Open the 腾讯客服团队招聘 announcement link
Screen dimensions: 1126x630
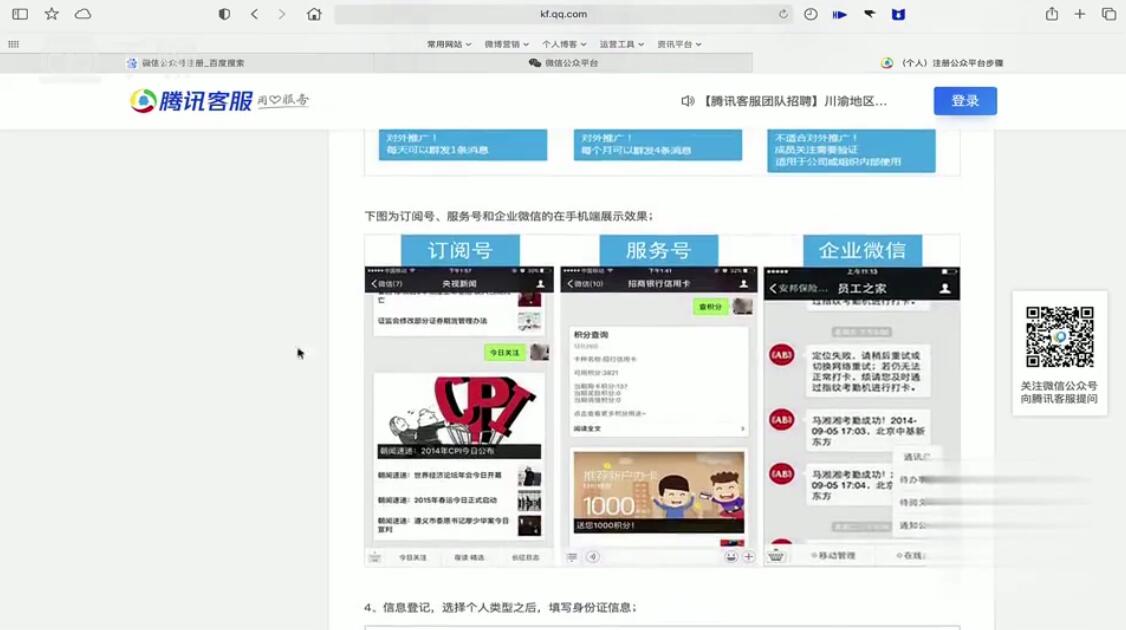(x=794, y=101)
